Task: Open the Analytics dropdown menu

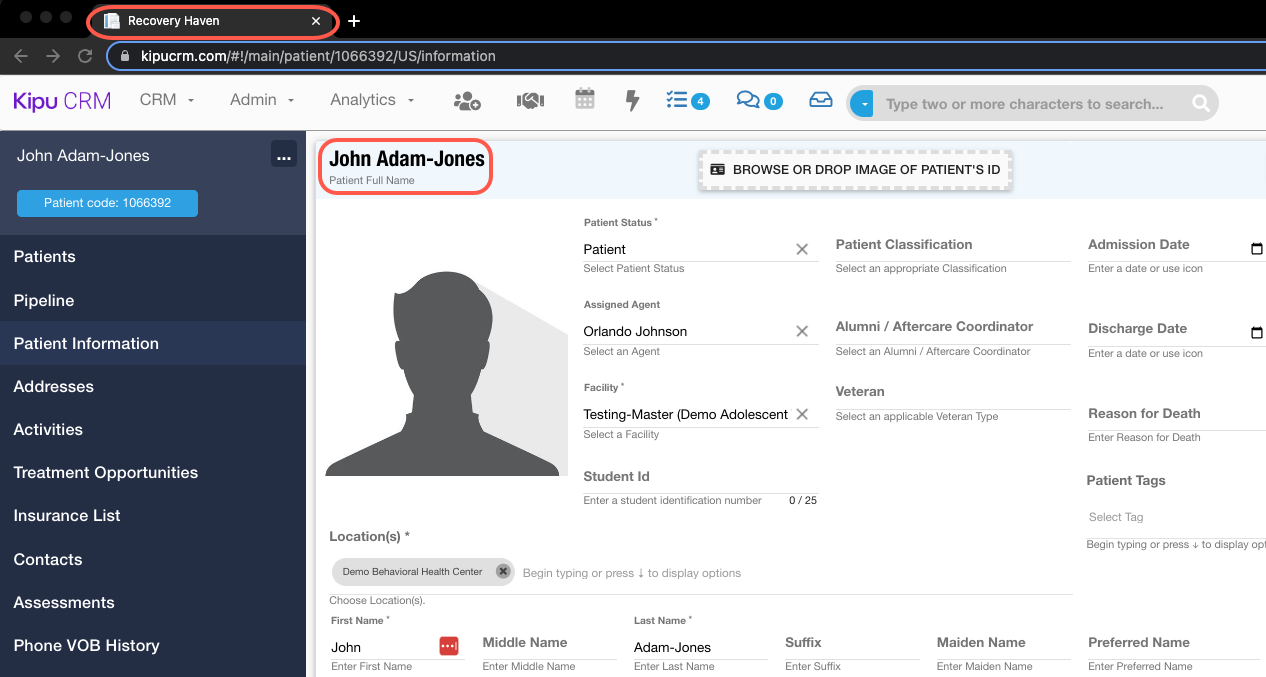Action: tap(371, 100)
